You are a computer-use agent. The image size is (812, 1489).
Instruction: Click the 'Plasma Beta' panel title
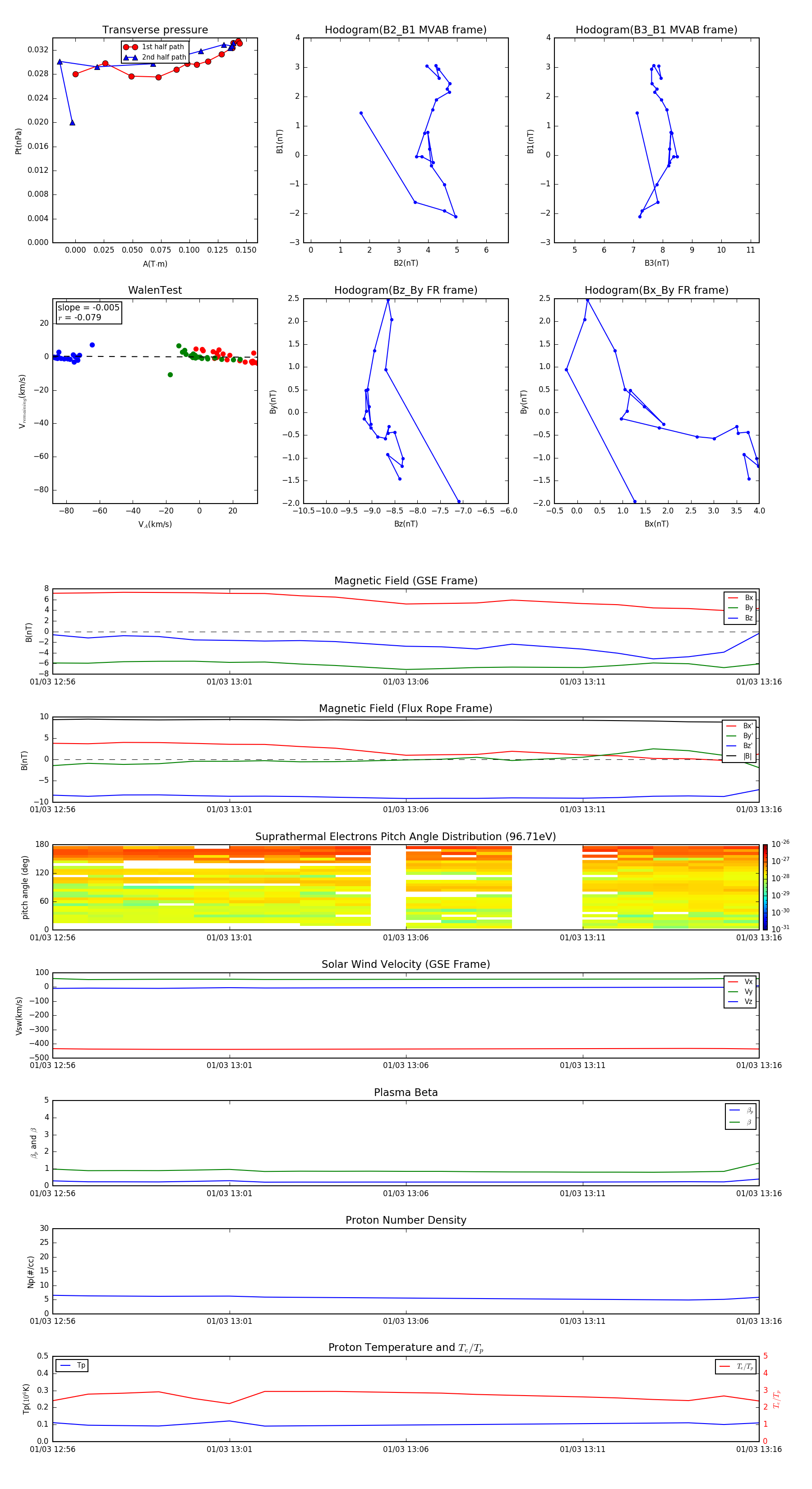coord(406,1092)
